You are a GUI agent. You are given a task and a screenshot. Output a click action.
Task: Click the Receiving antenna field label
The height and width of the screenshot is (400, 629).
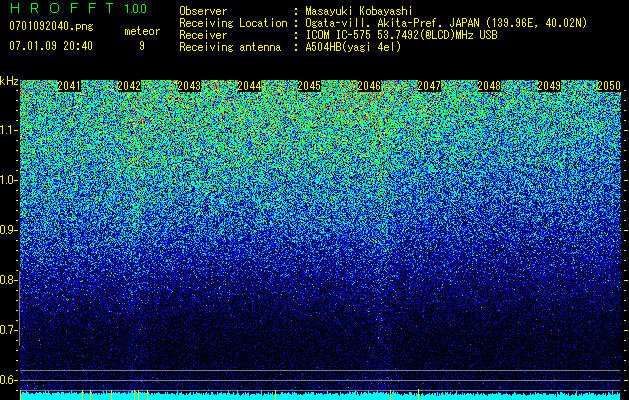[x=230, y=47]
